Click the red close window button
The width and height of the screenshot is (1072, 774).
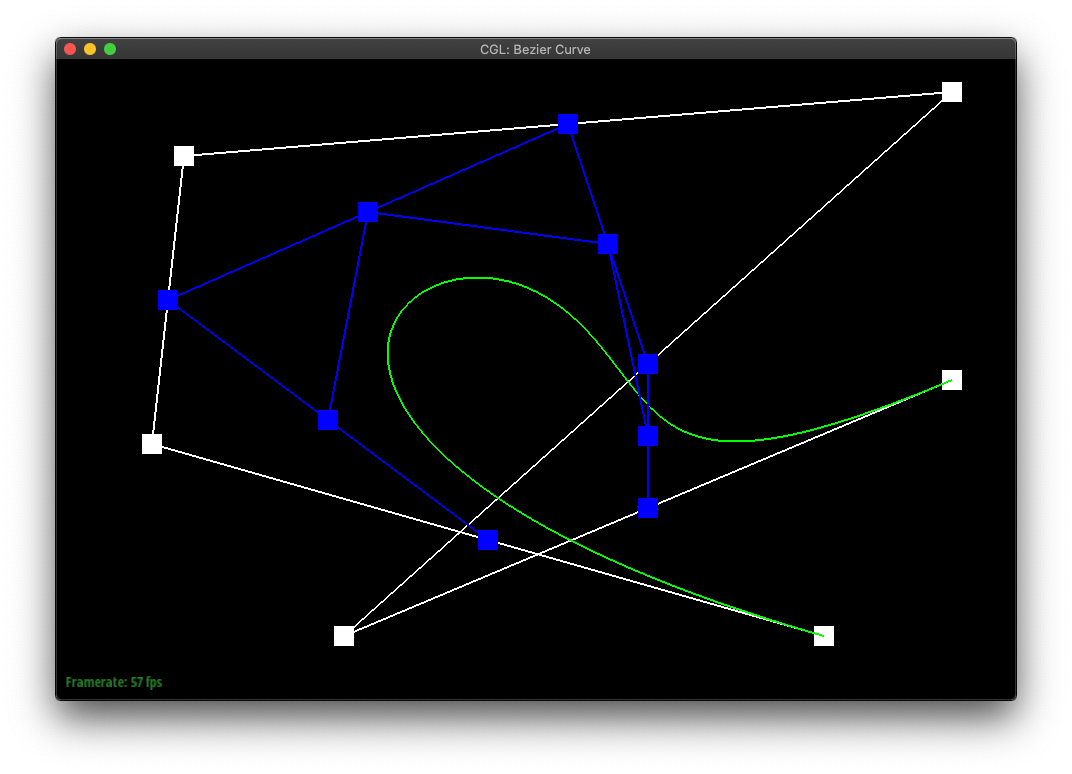[70, 49]
